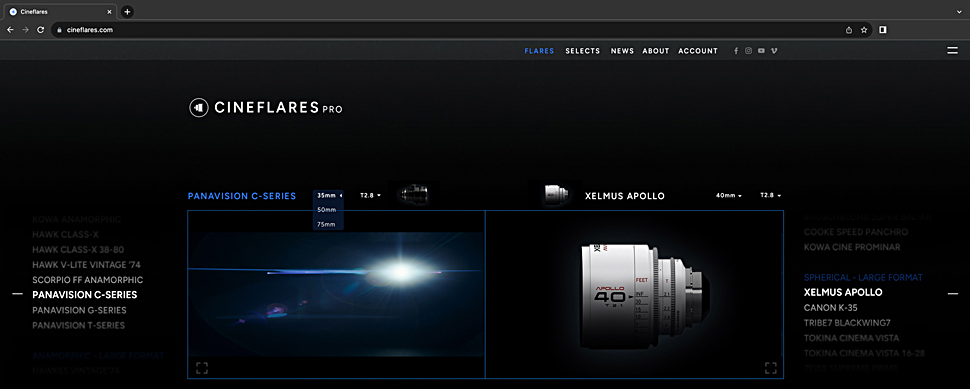Open the News nav item
The image size is (970, 389).
click(622, 51)
